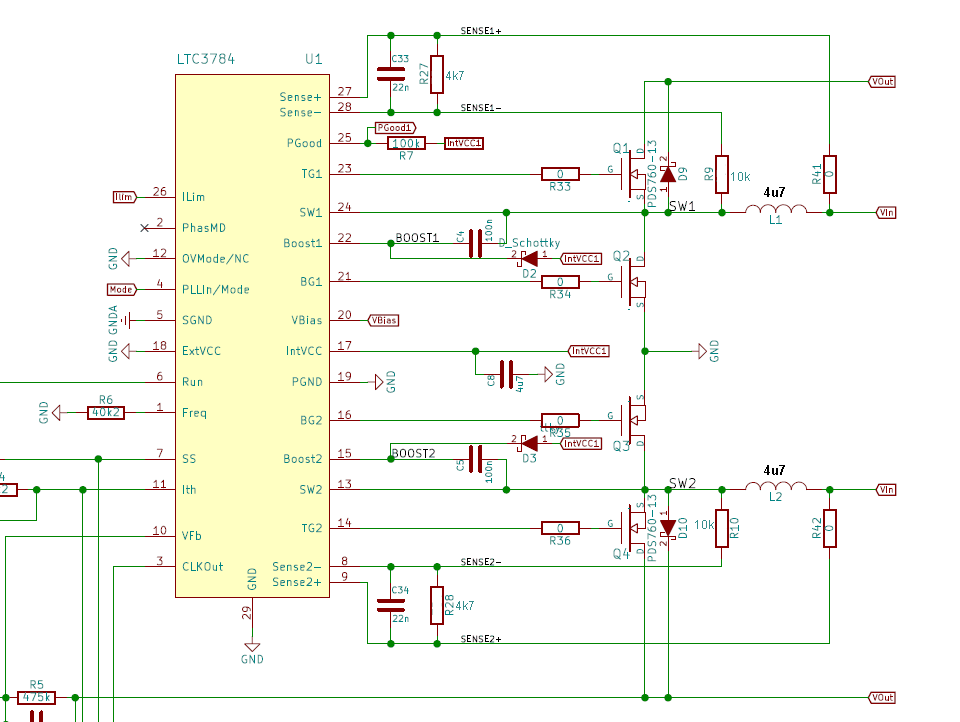Select the LTC3784 U1 chip body

pos(252,336)
